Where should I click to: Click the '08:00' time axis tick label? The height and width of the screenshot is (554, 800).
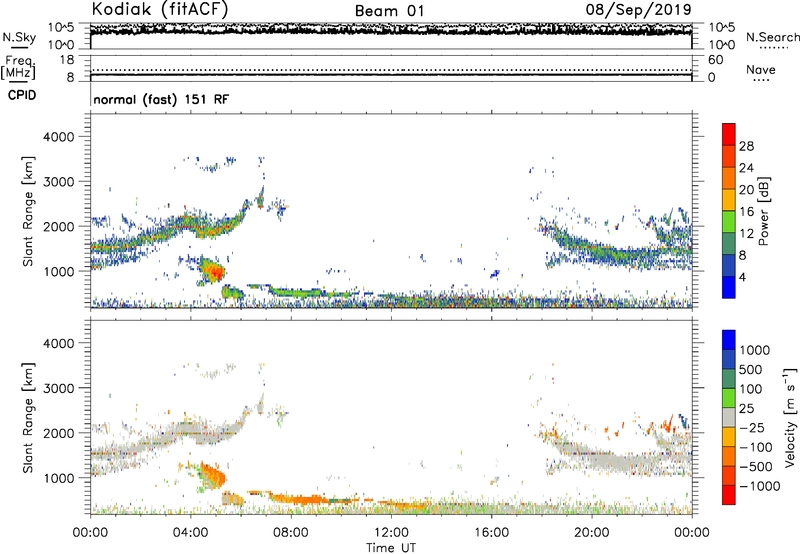coord(291,533)
